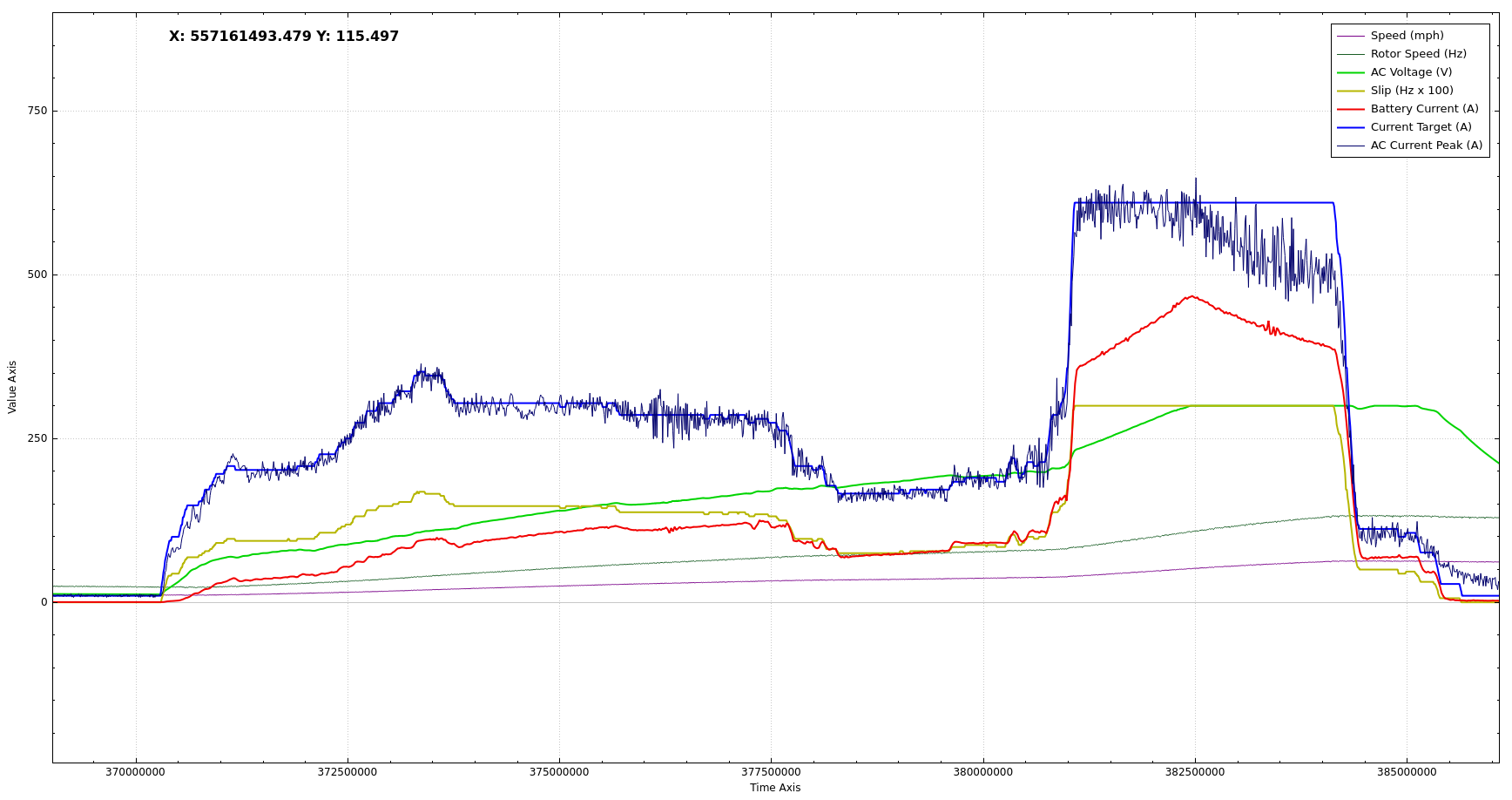
Task: Click the red Battery Current line swatch in legend
Action: 1350,109
